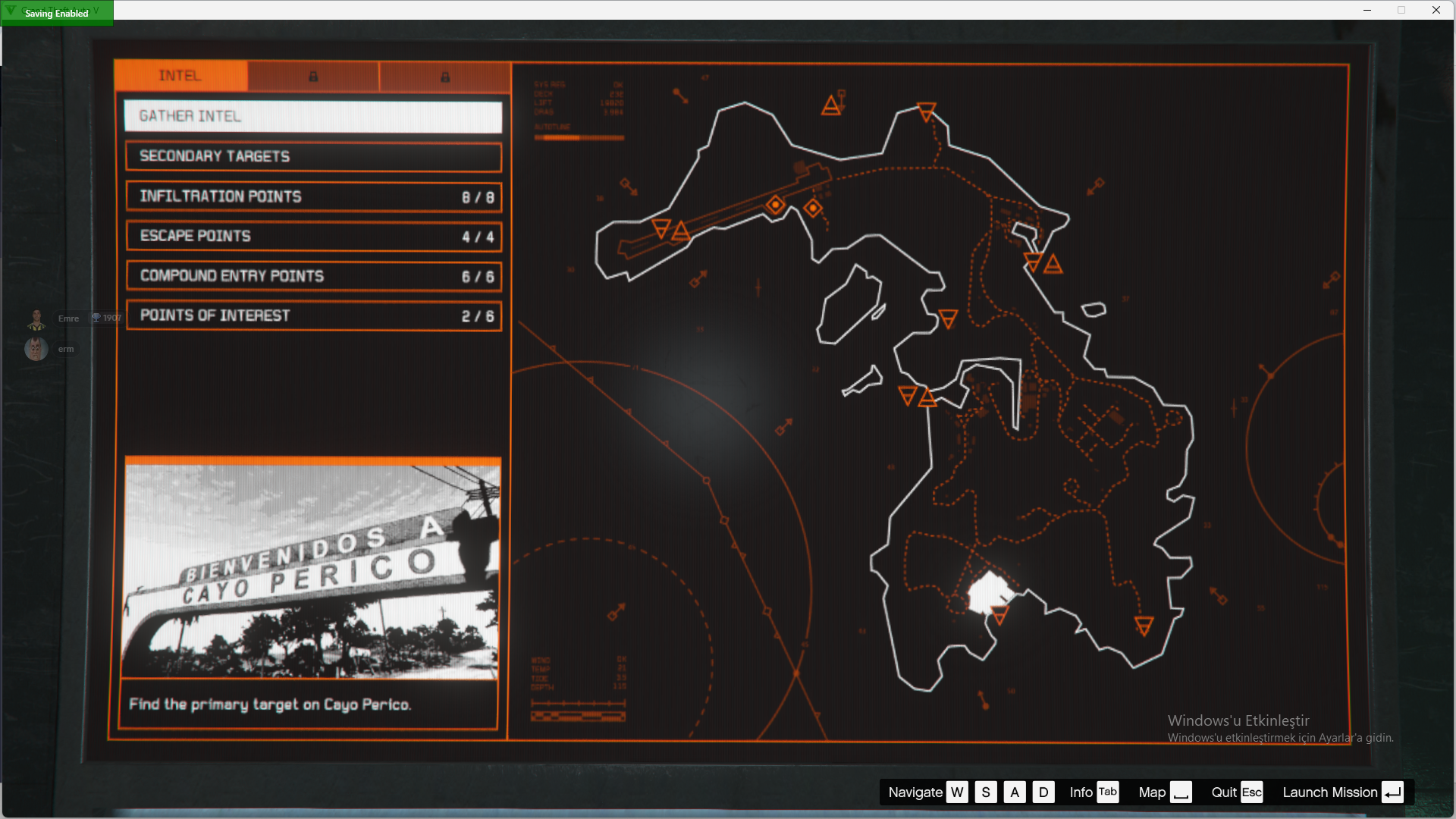This screenshot has width=1456, height=819.
Task: Select POINTS OF INTEREST 2/6 entry
Action: tap(313, 316)
